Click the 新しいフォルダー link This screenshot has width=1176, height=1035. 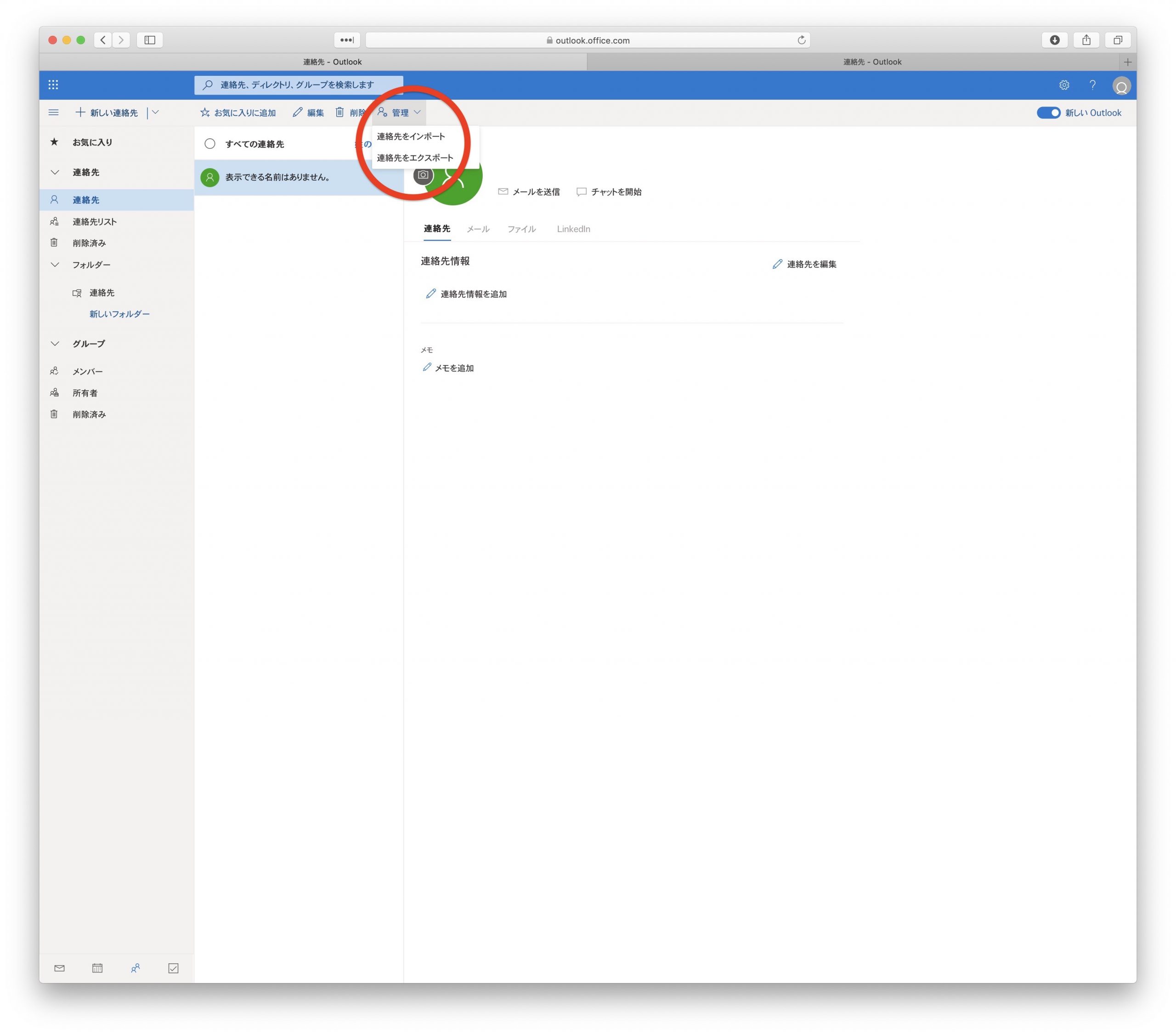coord(119,314)
